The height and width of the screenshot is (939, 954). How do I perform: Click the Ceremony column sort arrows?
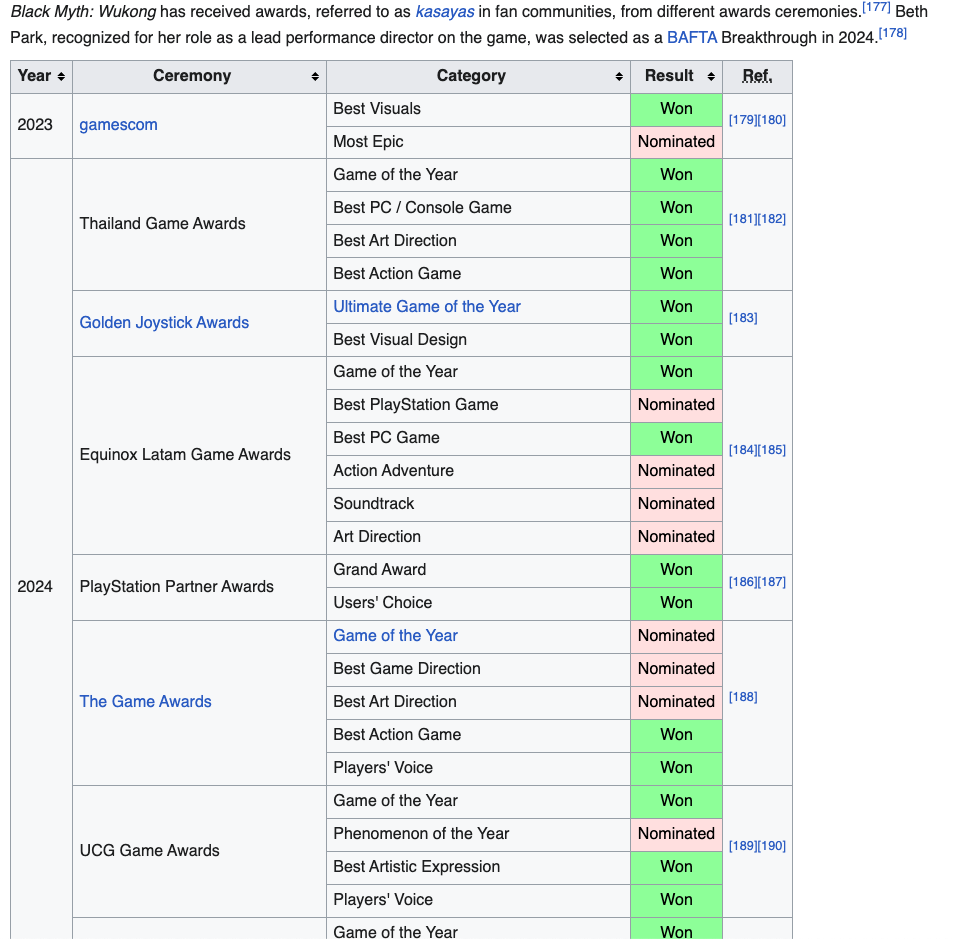pos(315,77)
